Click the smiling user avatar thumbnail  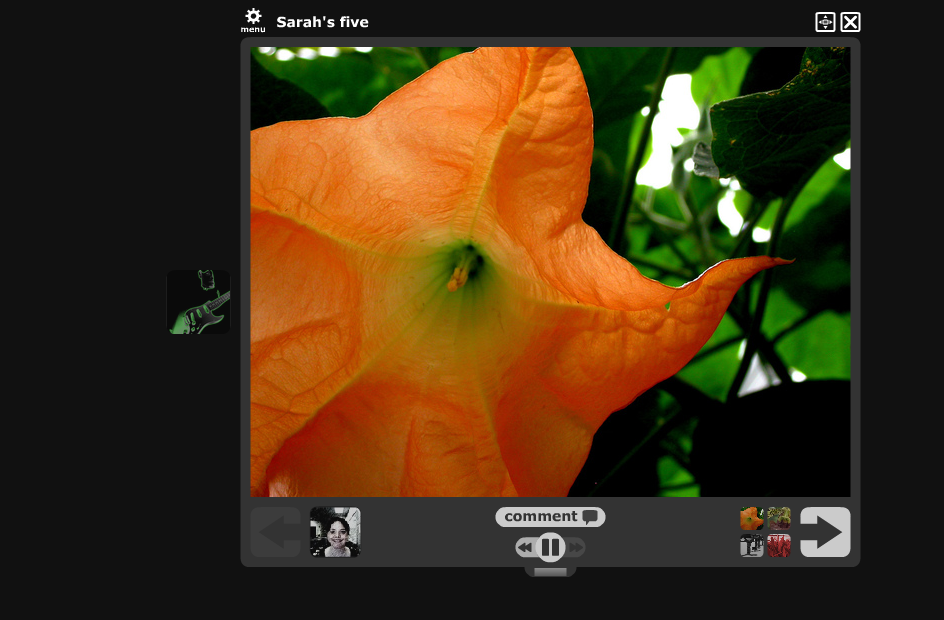(335, 532)
